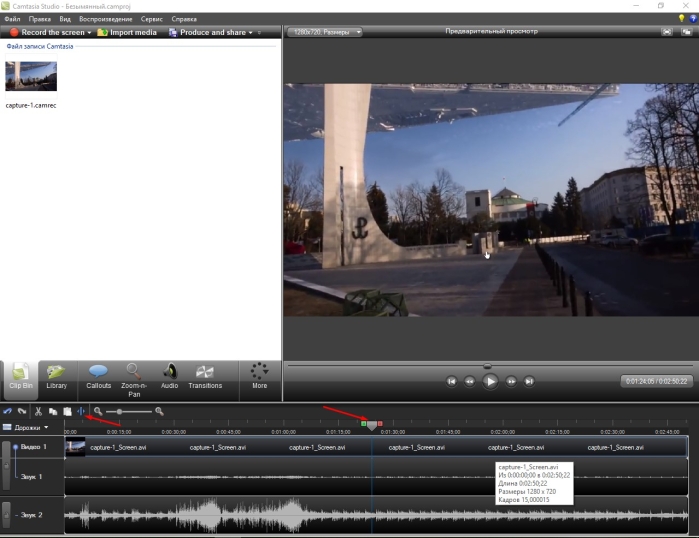This screenshot has height=538, width=699.
Task: Click the preview video canvas
Action: (491, 200)
